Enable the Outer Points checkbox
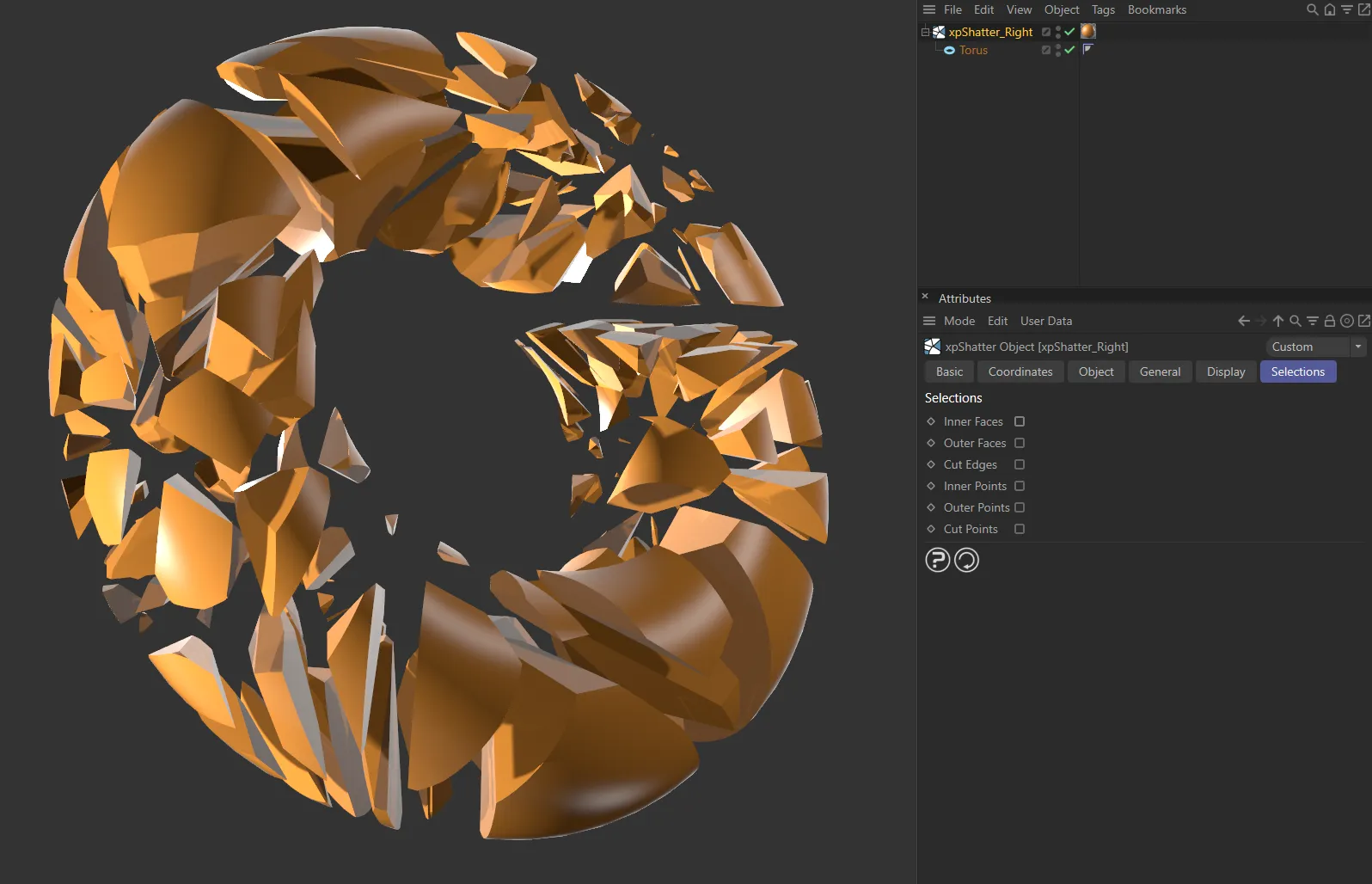 coord(1020,507)
